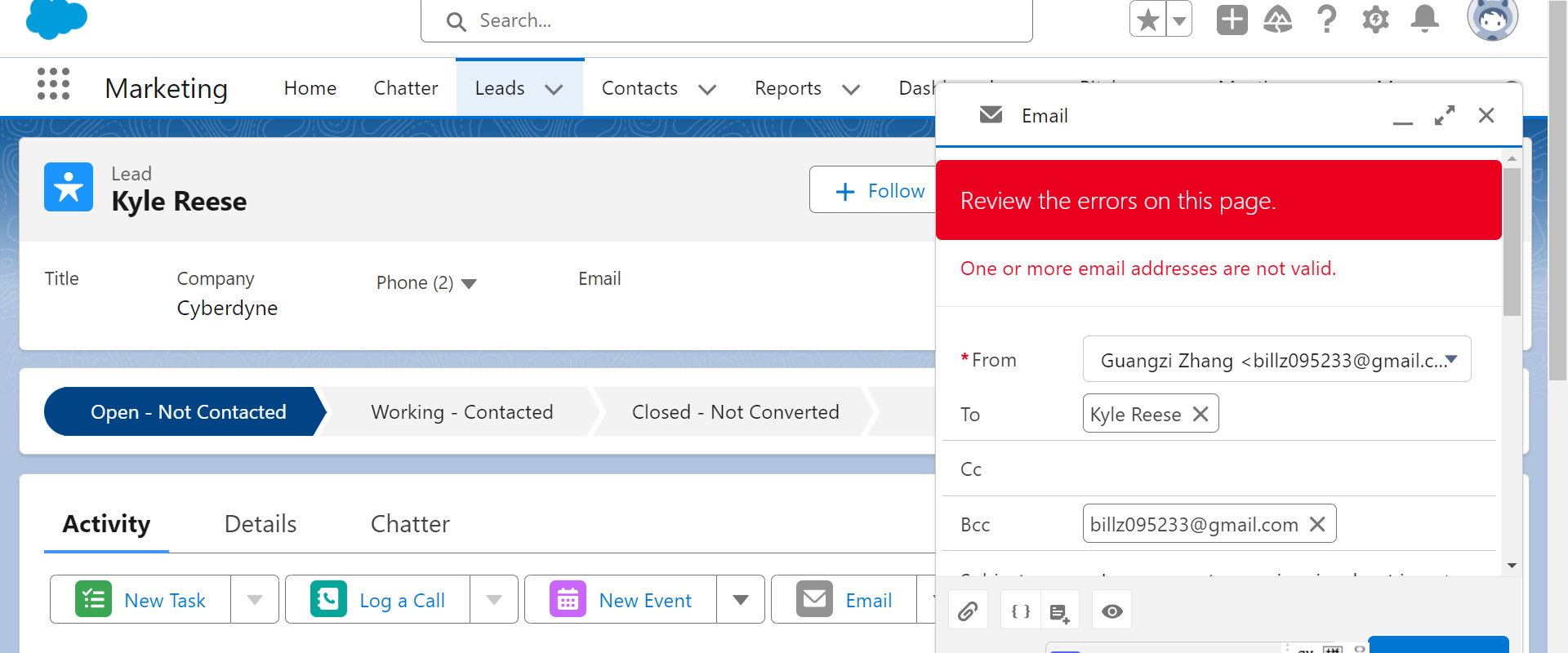1568x653 pixels.
Task: Switch to the Activity tab
Action: [106, 524]
